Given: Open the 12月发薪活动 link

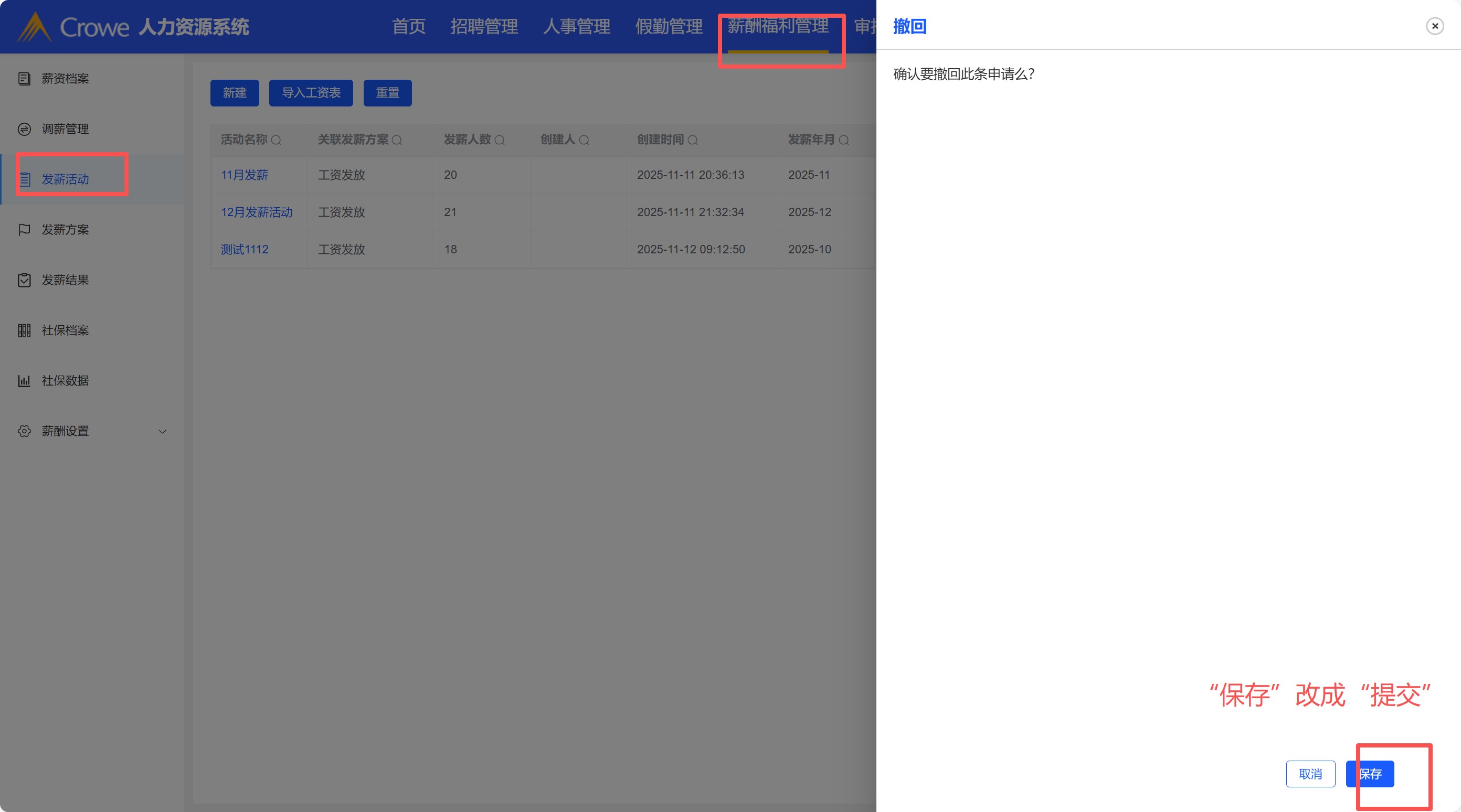Looking at the screenshot, I should pyautogui.click(x=256, y=212).
